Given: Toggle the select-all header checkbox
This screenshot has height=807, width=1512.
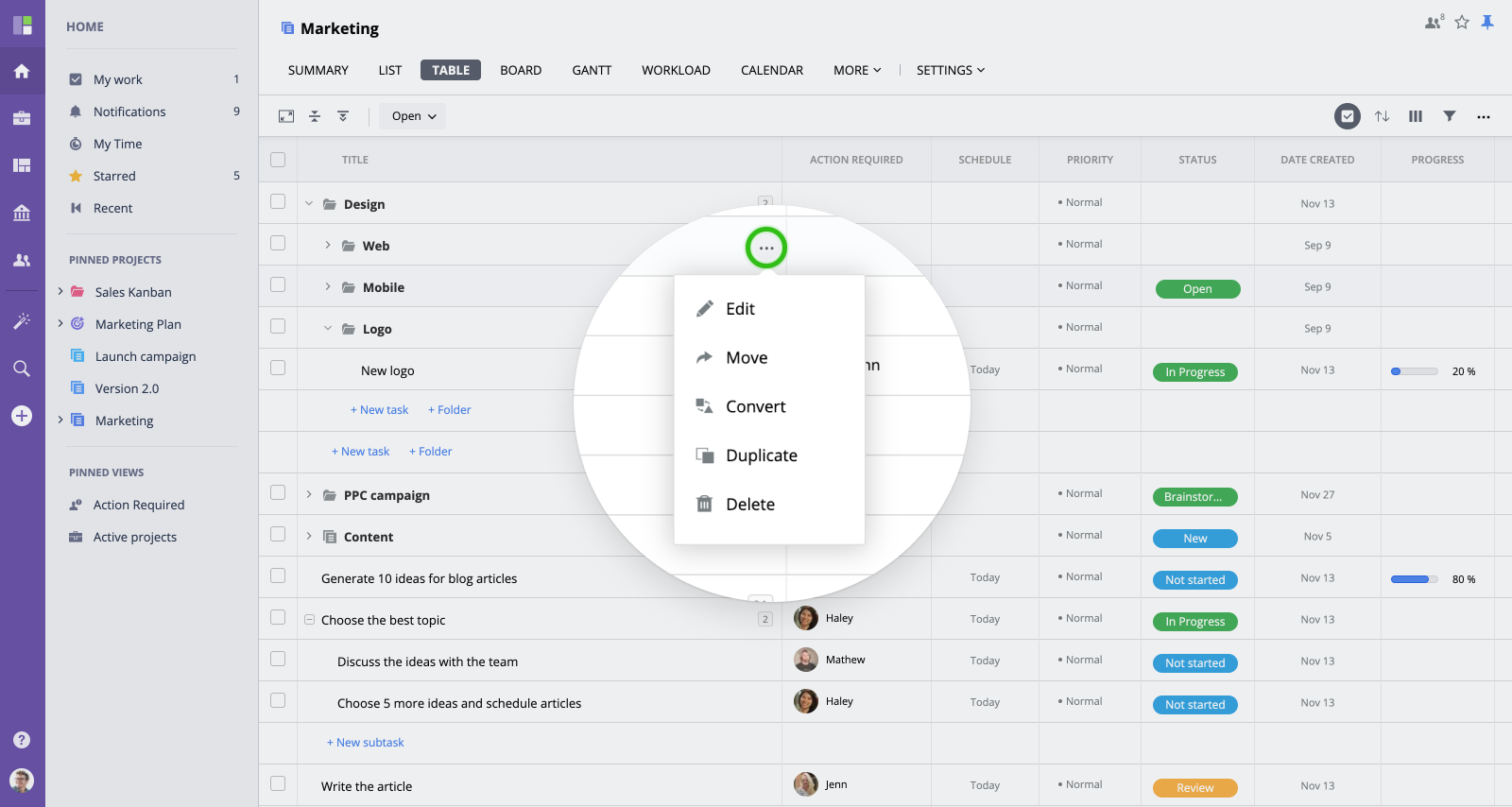Looking at the screenshot, I should click(x=278, y=160).
